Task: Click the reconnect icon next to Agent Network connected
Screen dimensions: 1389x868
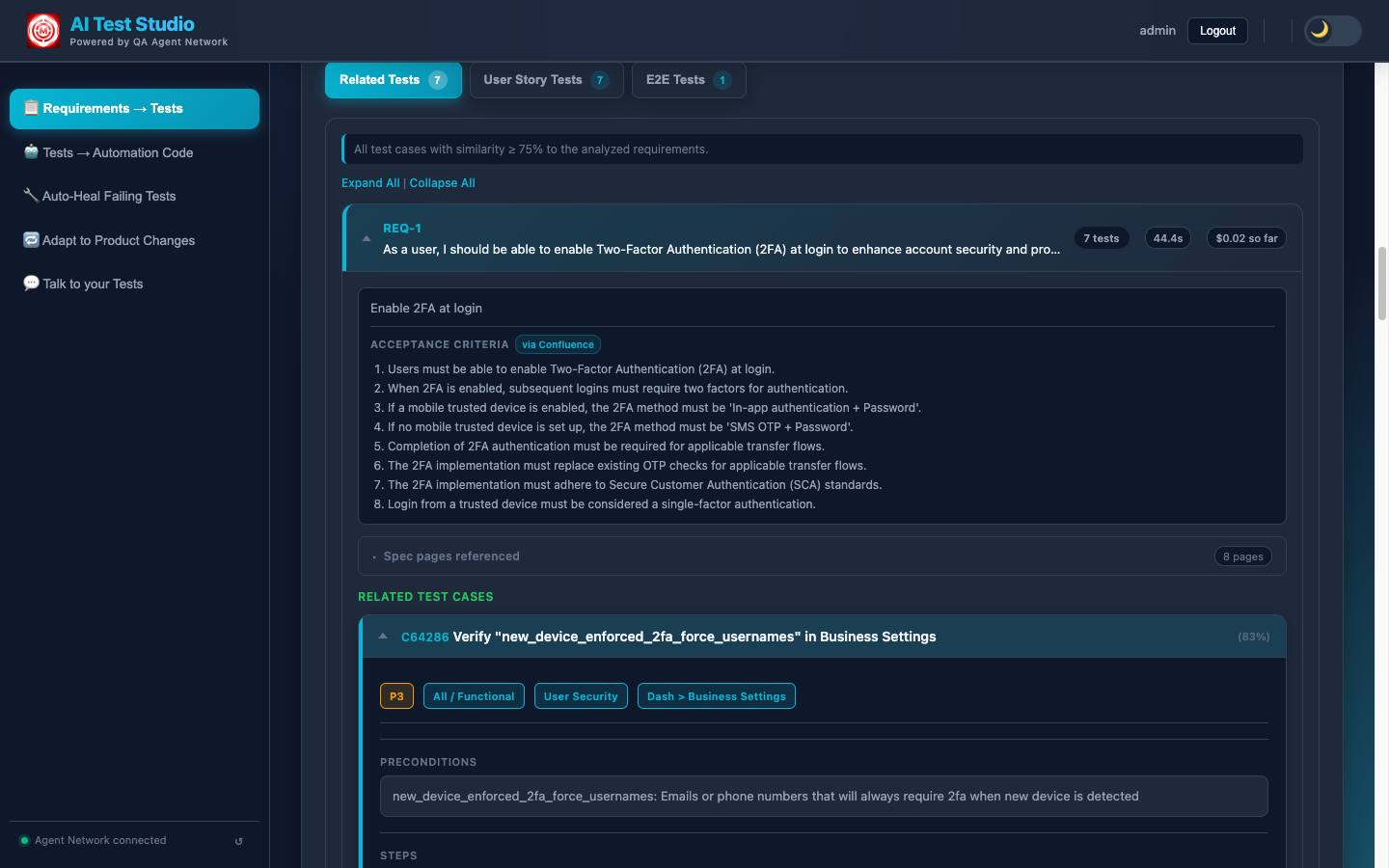Action: (239, 841)
